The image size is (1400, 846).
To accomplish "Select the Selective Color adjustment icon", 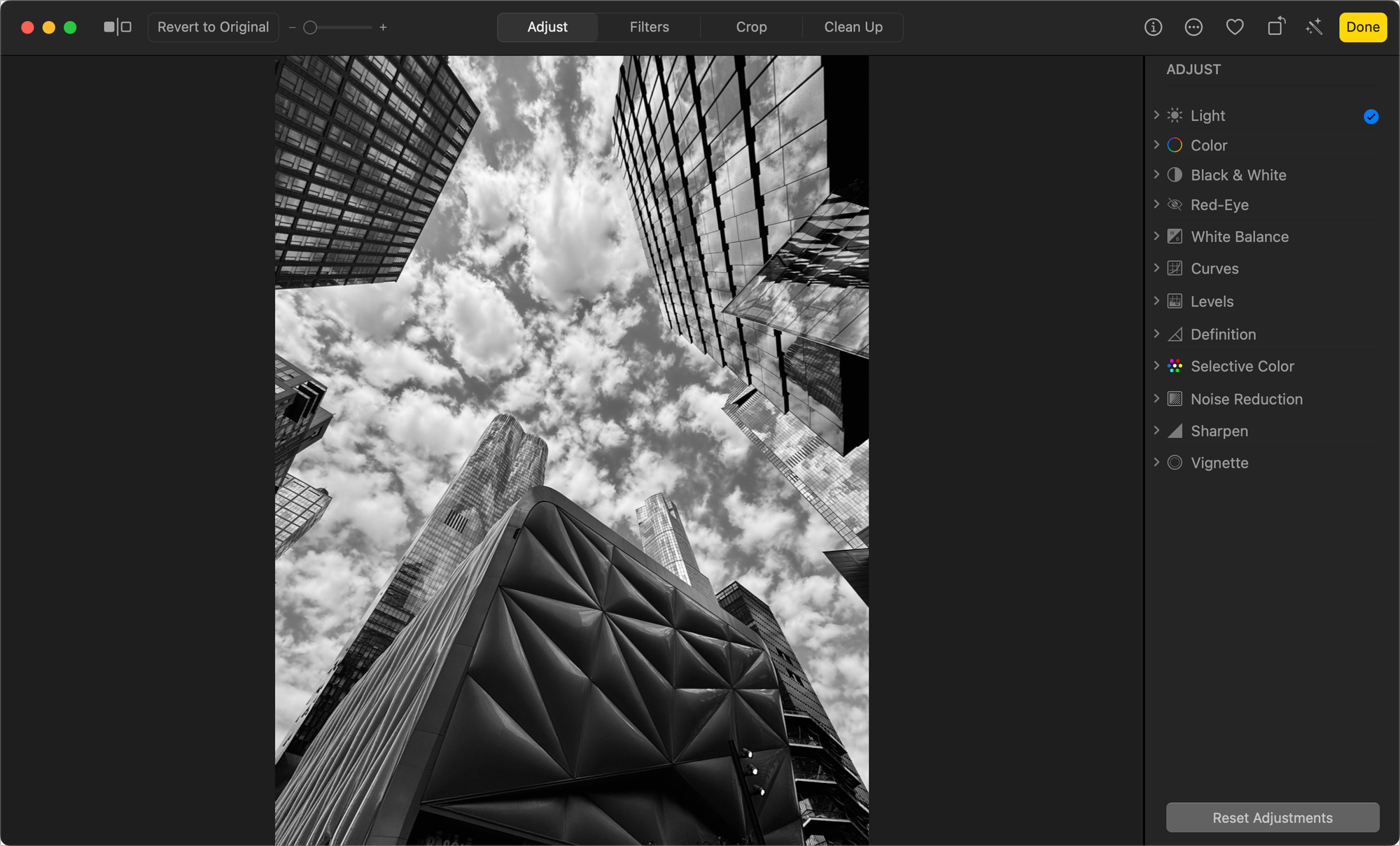I will (x=1175, y=366).
